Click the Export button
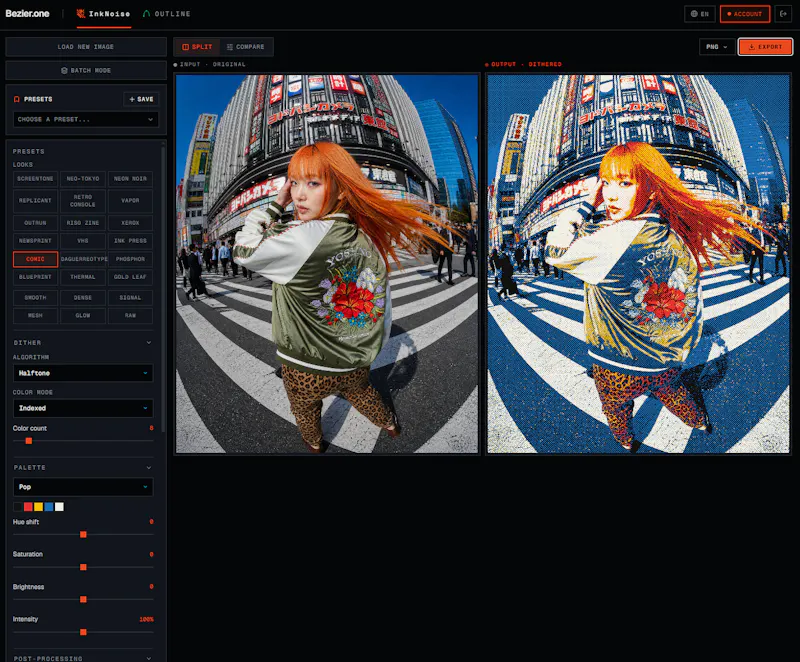Viewport: 800px width, 662px height. point(765,46)
